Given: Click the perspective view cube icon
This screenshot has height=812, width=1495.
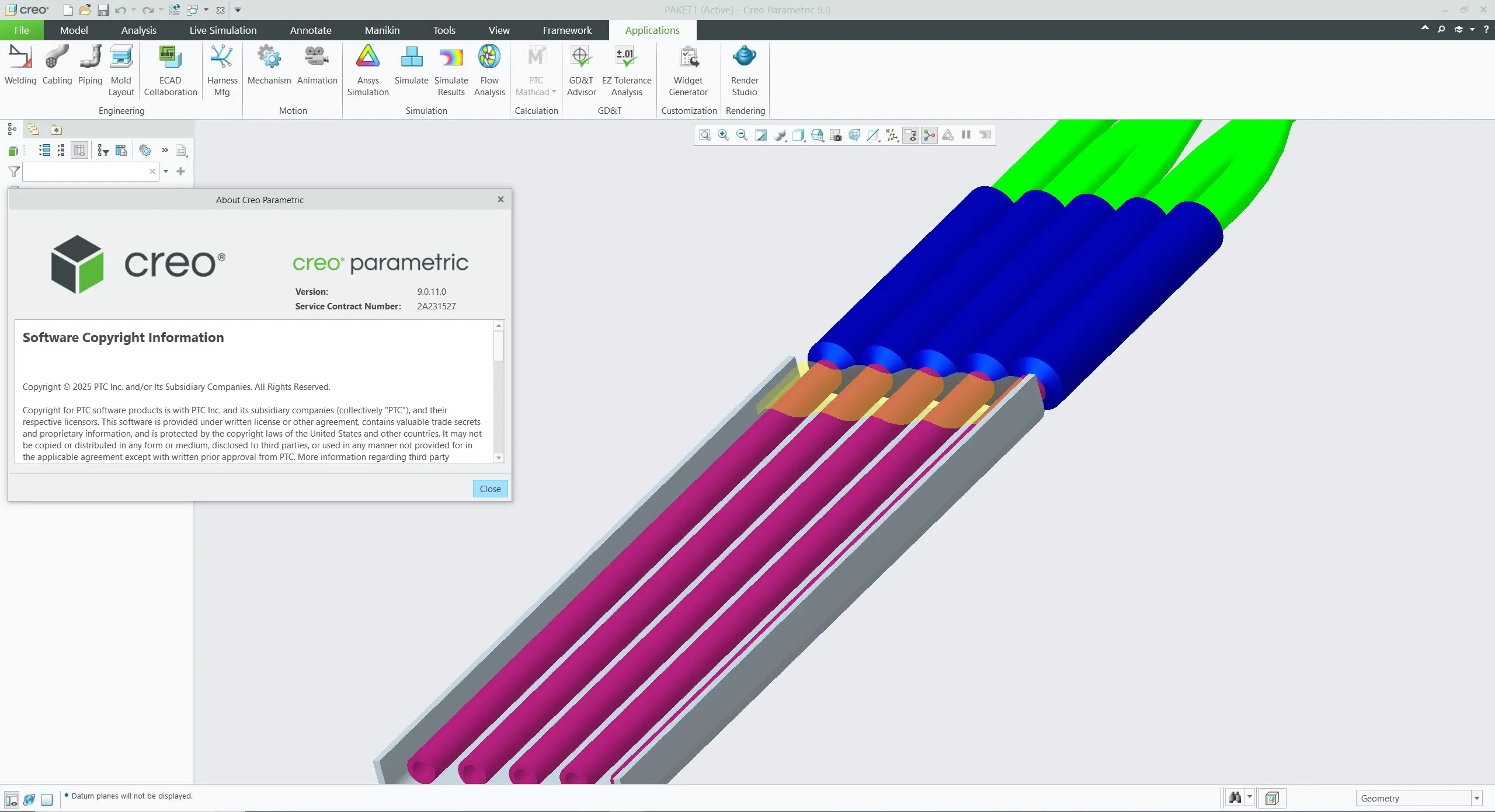Looking at the screenshot, I should [x=854, y=135].
